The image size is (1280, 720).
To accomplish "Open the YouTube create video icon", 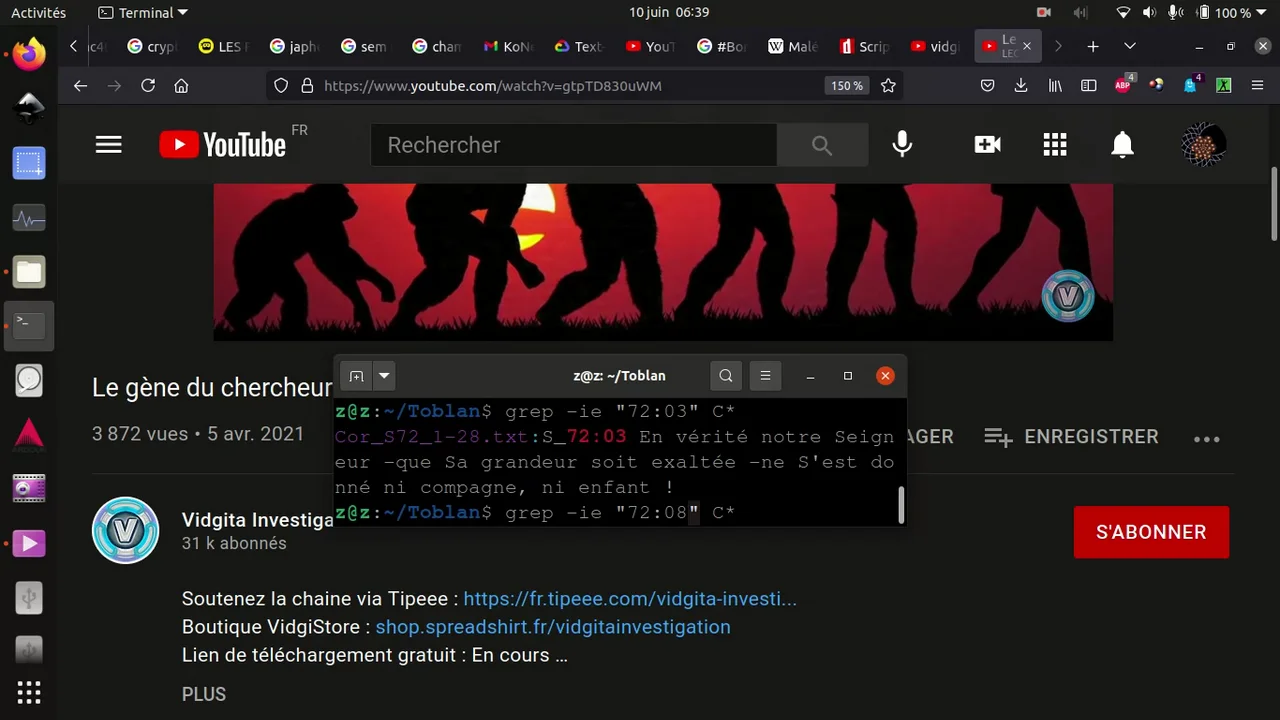I will [987, 145].
